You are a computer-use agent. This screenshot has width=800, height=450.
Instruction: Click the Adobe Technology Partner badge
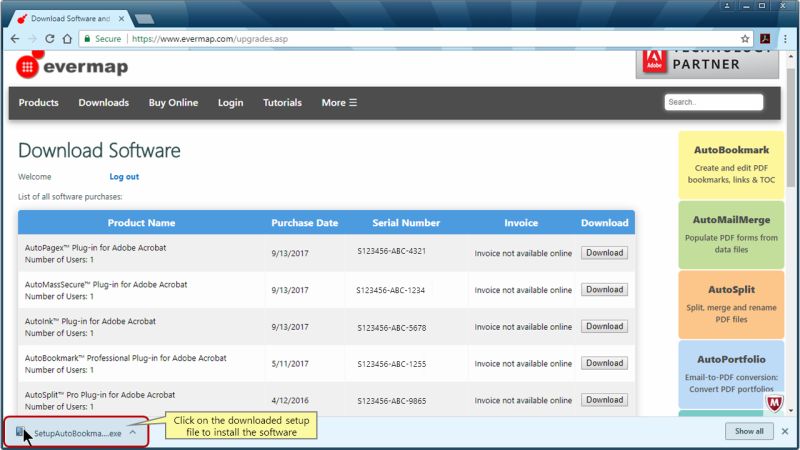coord(707,64)
